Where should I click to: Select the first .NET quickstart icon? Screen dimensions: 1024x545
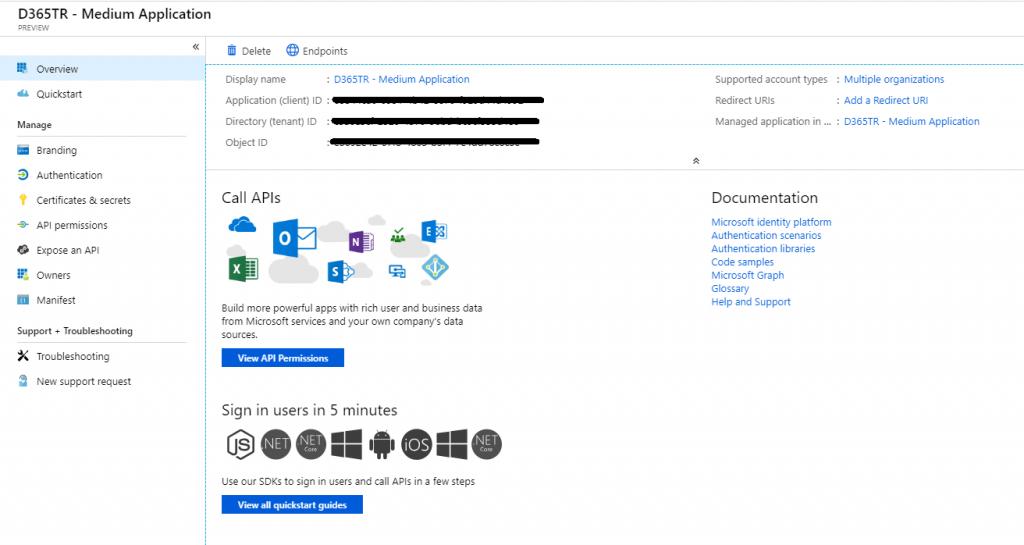pos(276,444)
